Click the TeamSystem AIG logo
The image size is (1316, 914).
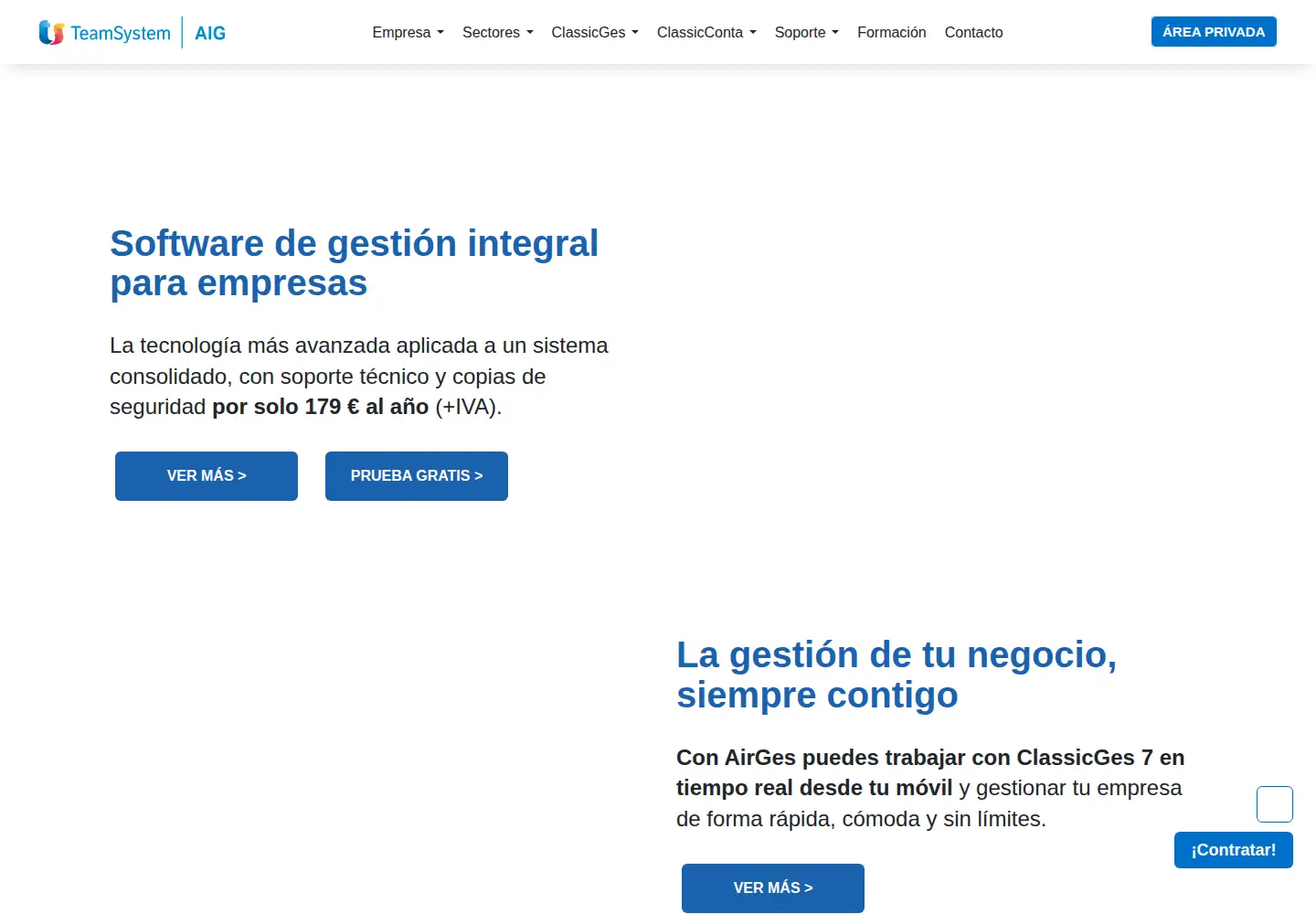point(132,33)
